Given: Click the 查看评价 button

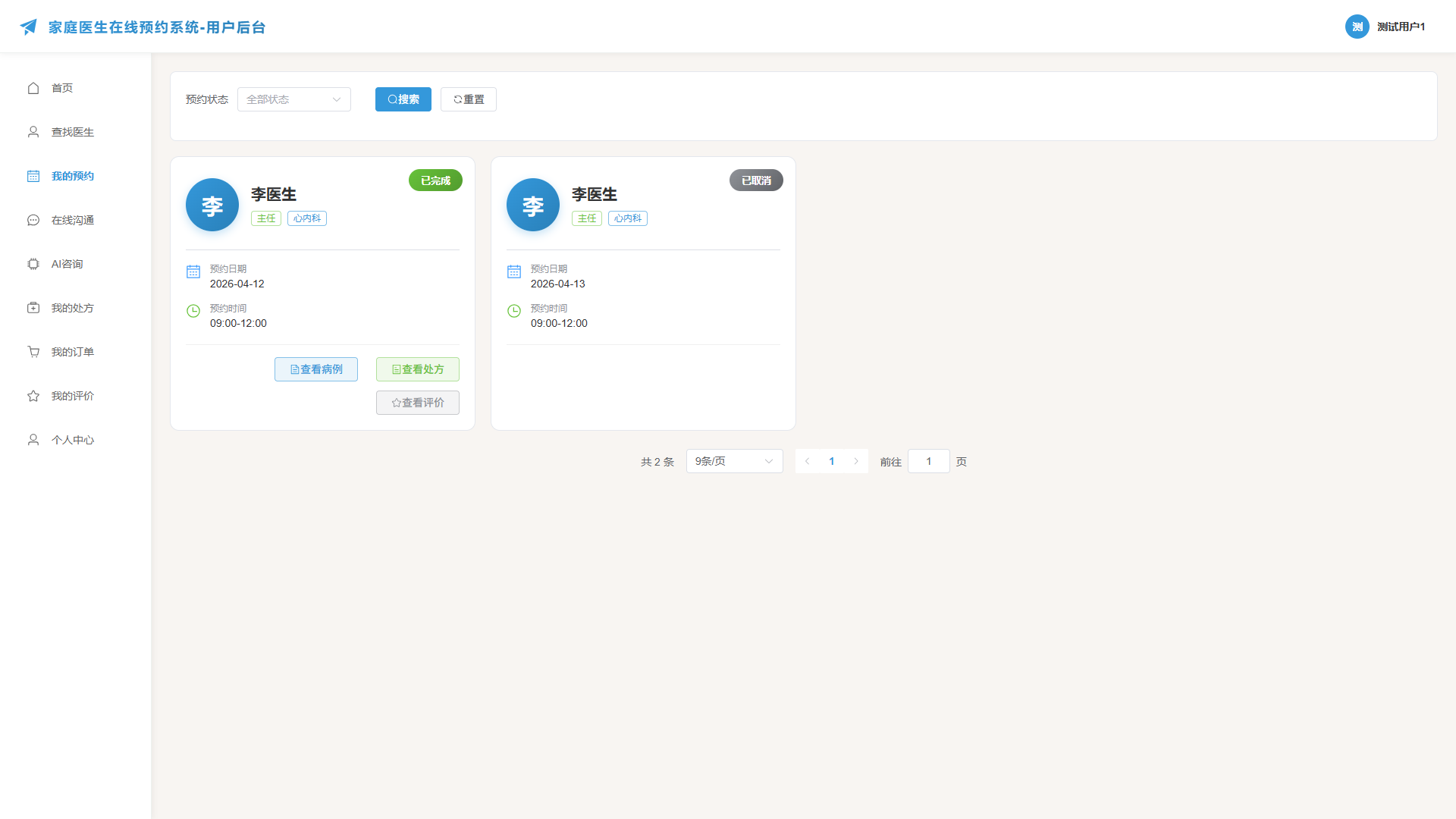Looking at the screenshot, I should click(x=418, y=403).
